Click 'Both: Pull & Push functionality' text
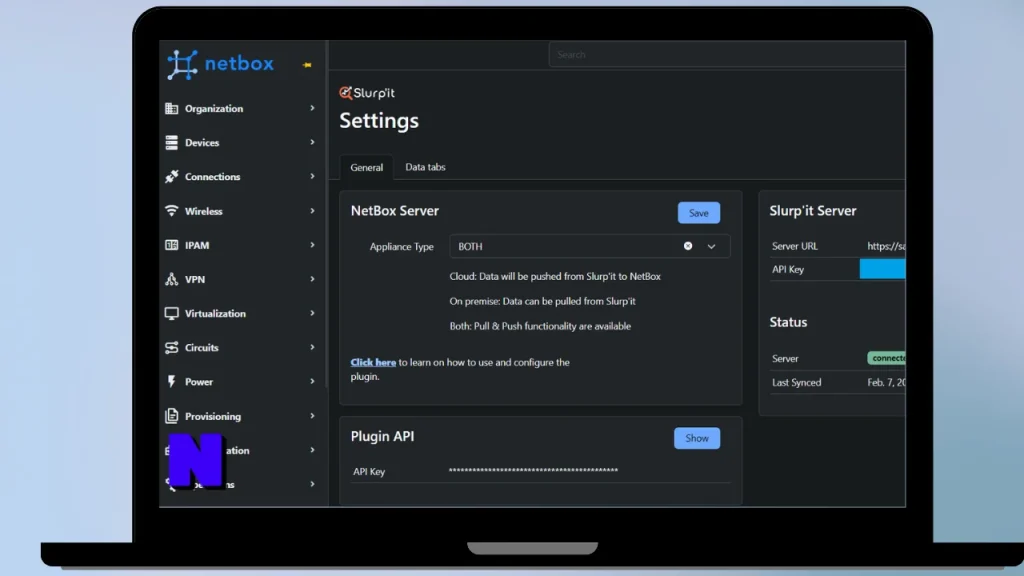 (540, 326)
